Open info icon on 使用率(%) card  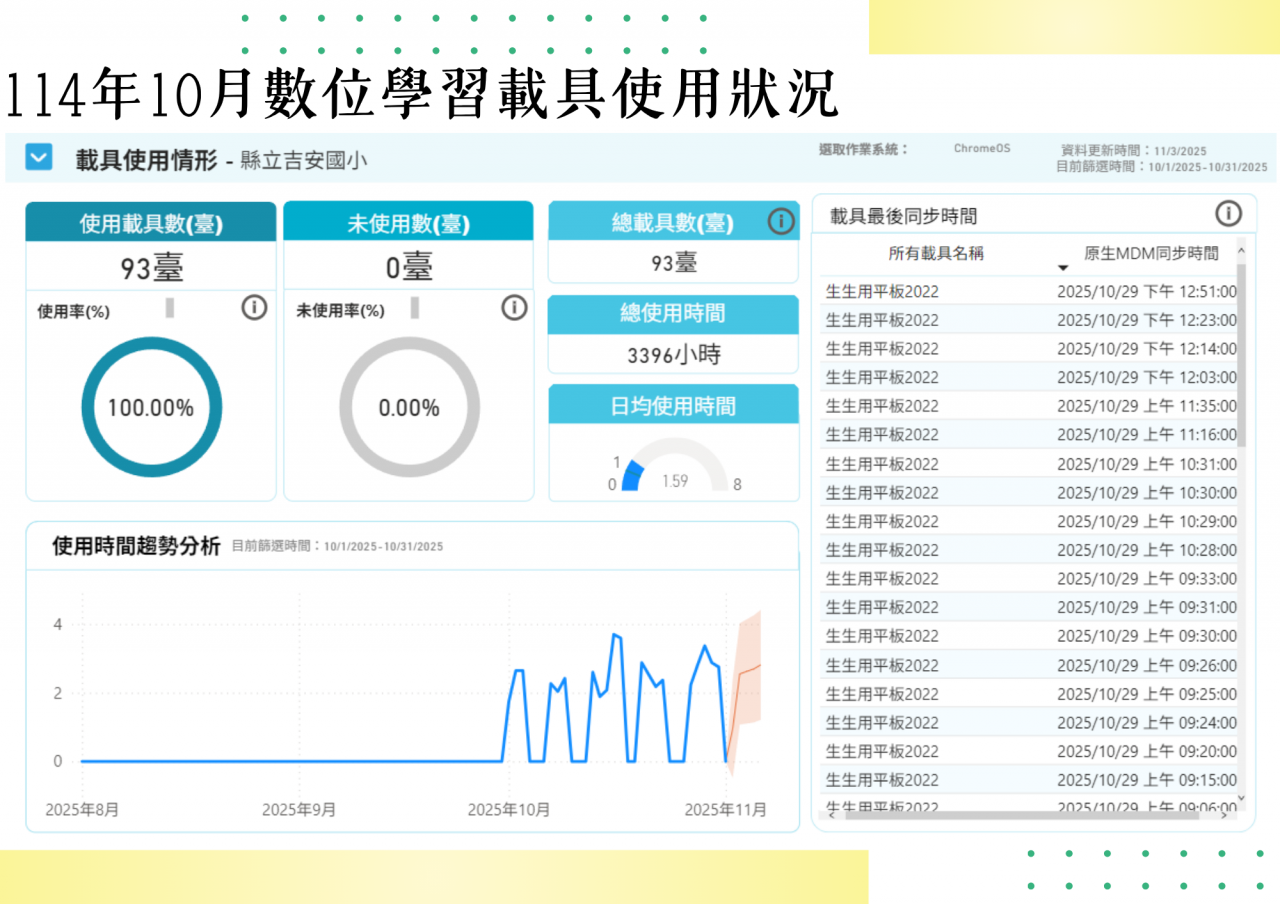(254, 308)
